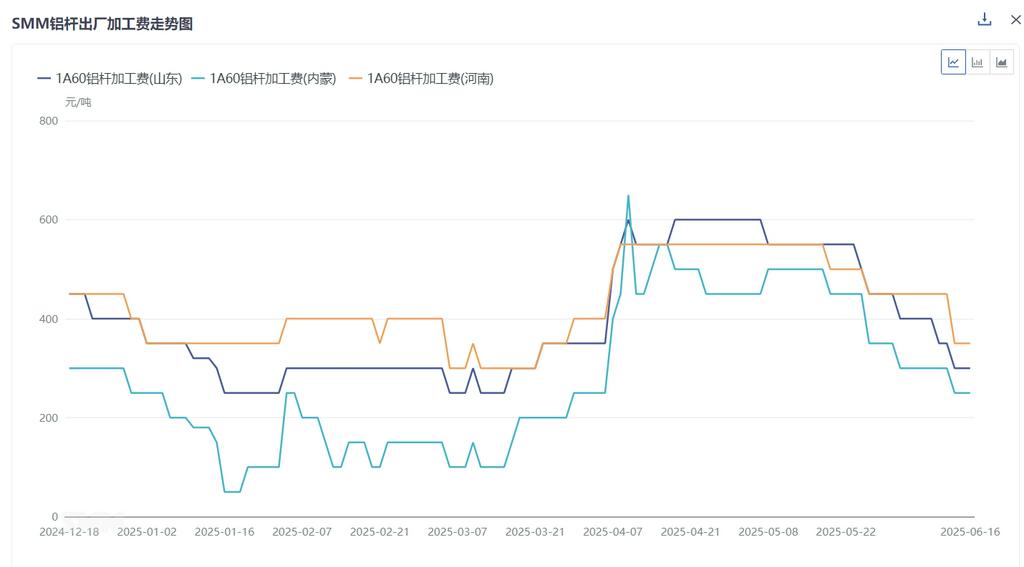Viewport: 1024px width, 567px height.
Task: Toggle the 1A60铝杆加工费(山东) legend series
Action: pyautogui.click(x=118, y=78)
